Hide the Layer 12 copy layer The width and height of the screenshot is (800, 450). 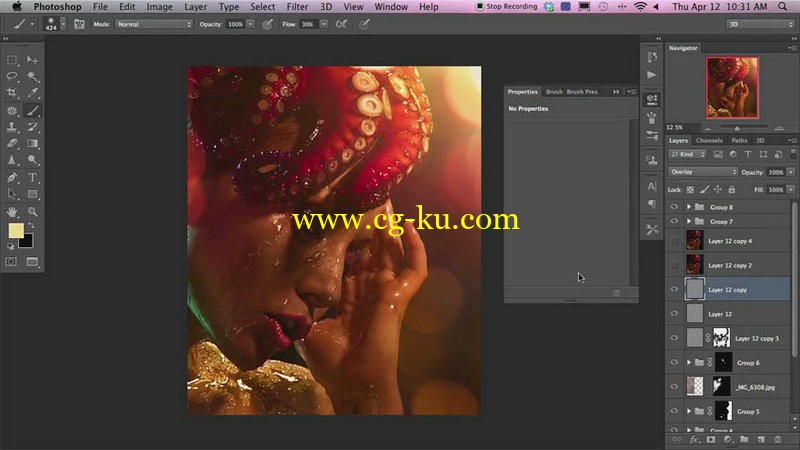pos(674,289)
